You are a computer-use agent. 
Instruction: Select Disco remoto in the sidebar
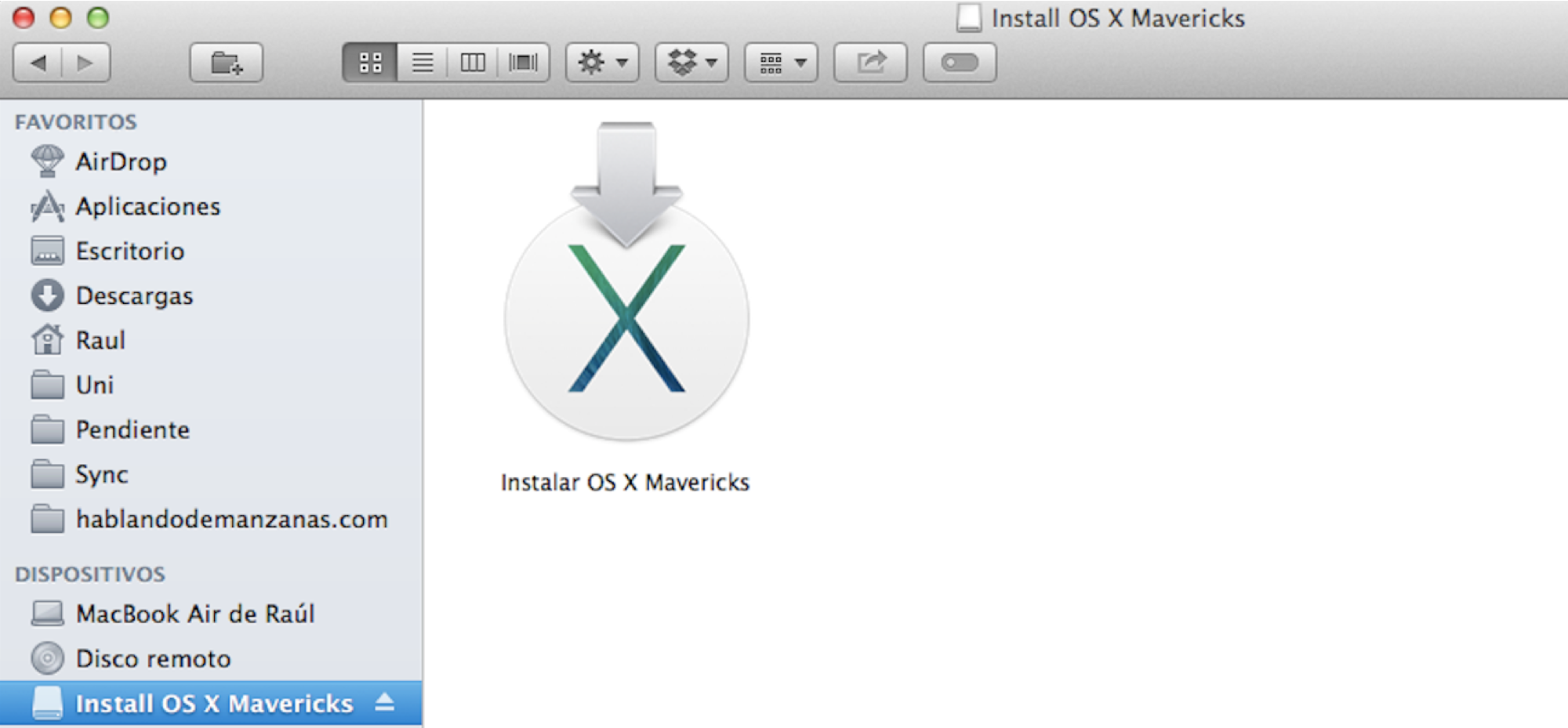click(x=211, y=658)
